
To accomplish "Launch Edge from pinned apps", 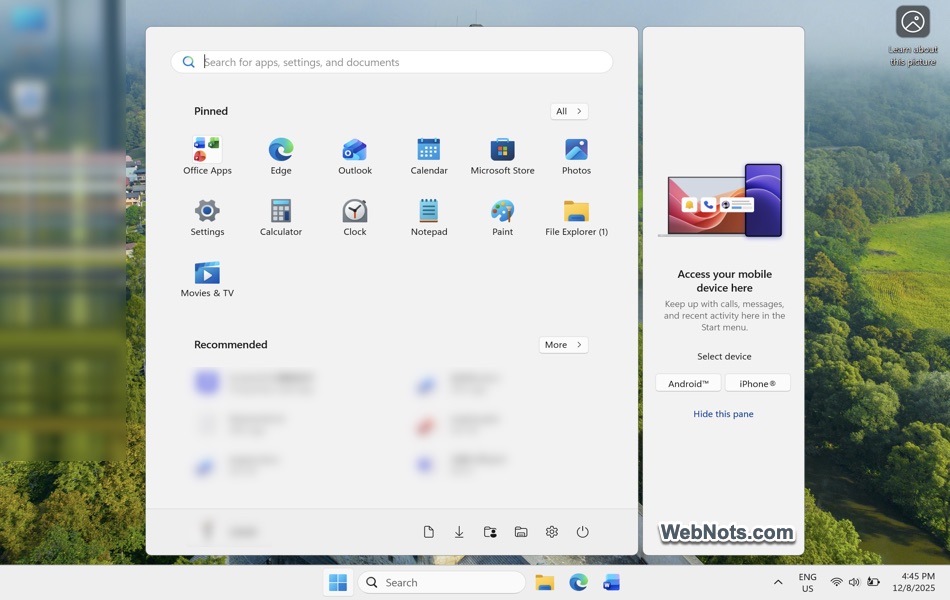I will [281, 156].
